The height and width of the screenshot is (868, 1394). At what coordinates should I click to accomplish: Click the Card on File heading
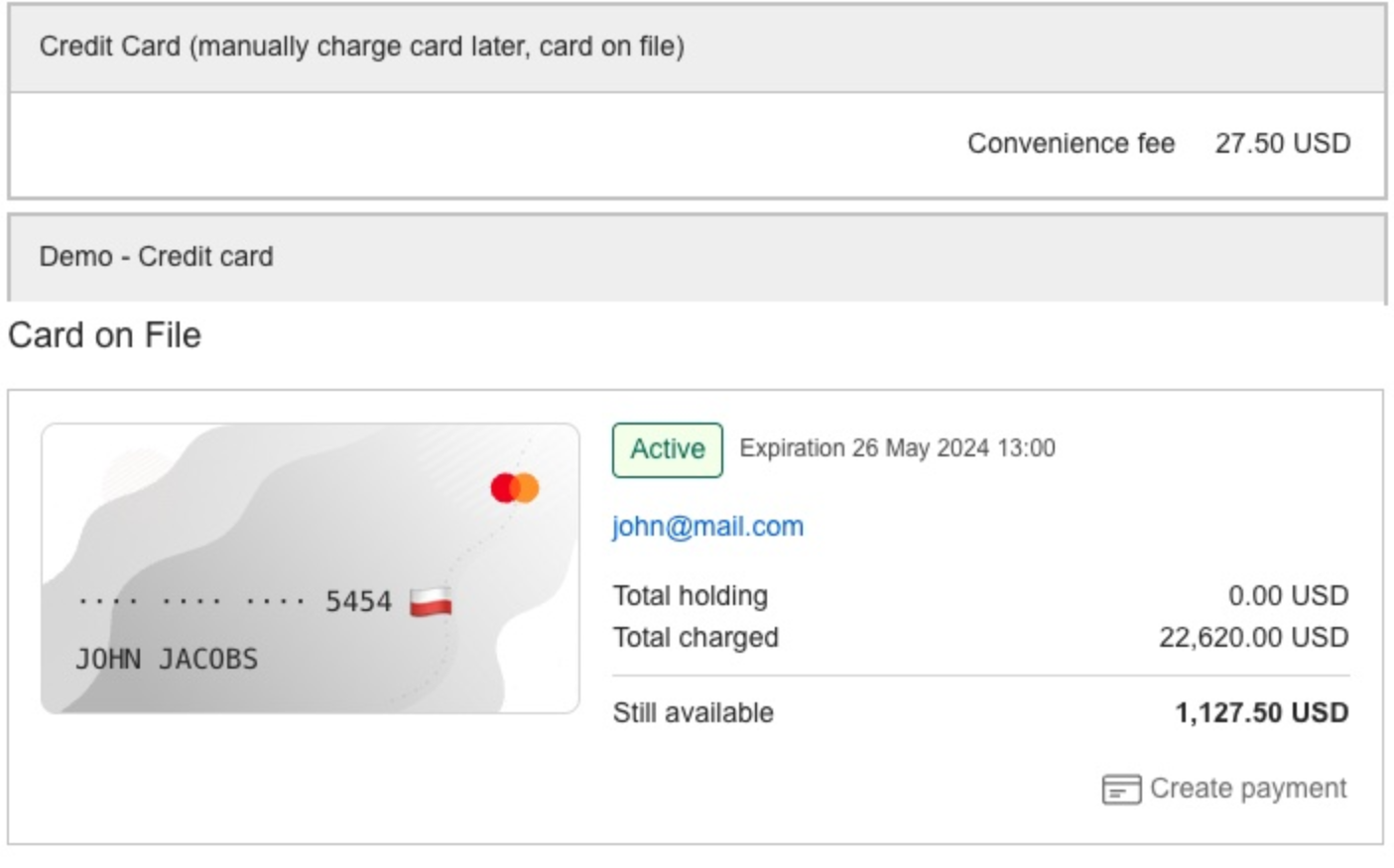[104, 335]
